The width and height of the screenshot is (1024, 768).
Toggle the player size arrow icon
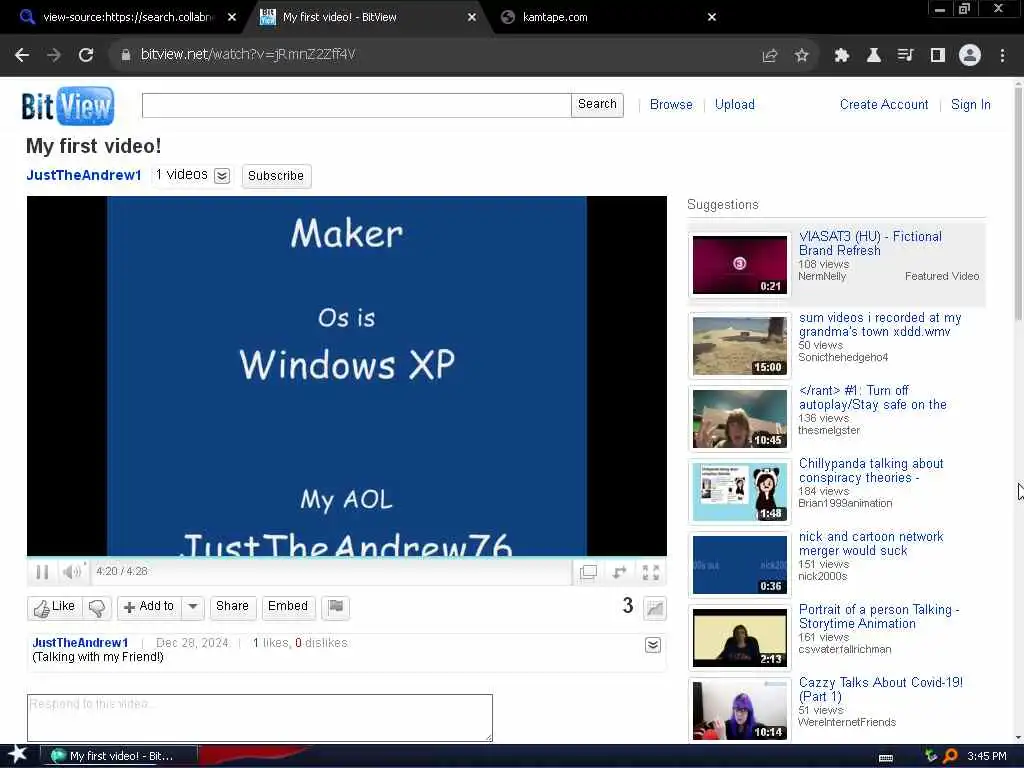click(619, 572)
